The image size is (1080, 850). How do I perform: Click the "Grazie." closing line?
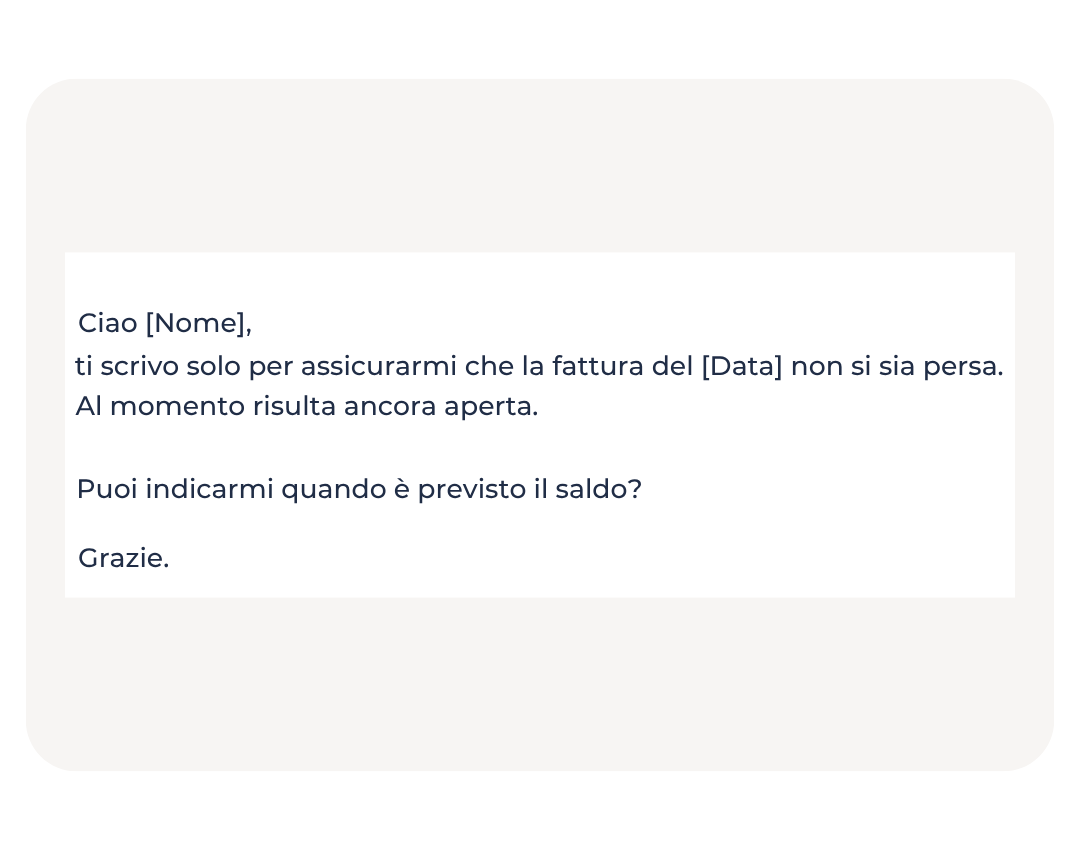[123, 559]
